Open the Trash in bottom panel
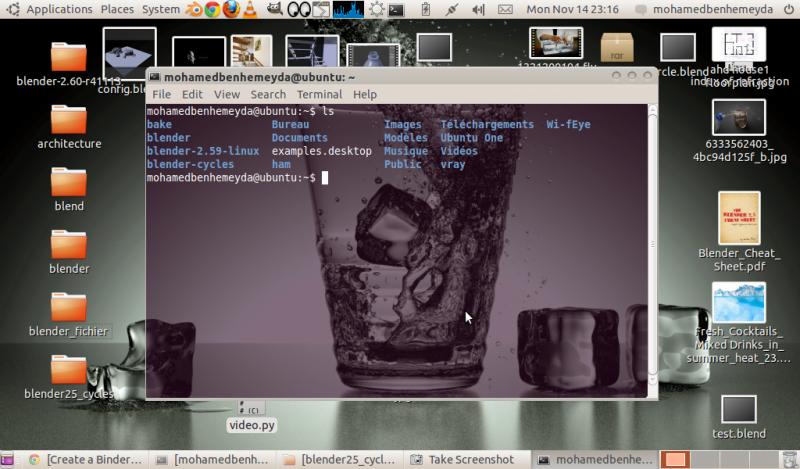Viewport: 800px width, 469px height. [789, 459]
